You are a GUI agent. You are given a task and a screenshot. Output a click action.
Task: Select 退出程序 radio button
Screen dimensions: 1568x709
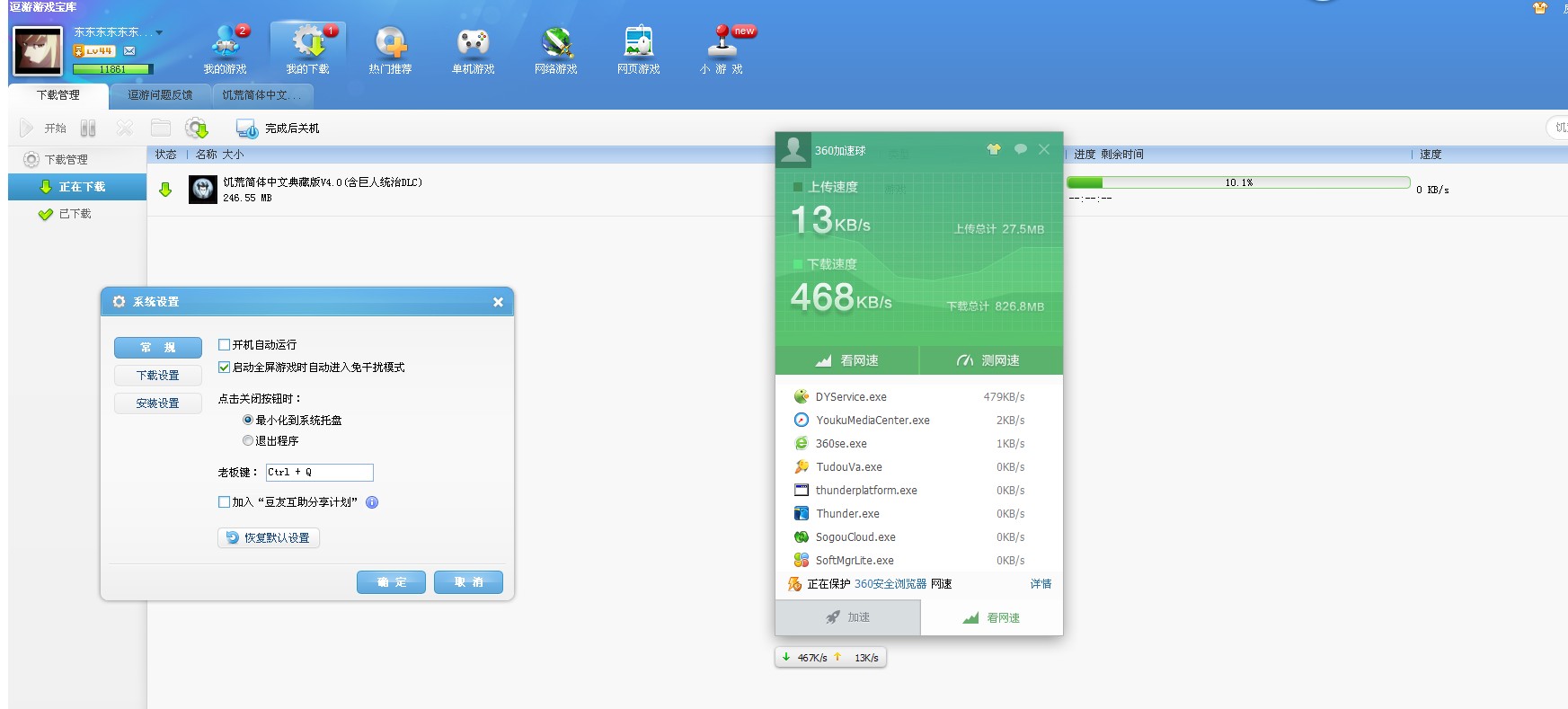point(248,440)
